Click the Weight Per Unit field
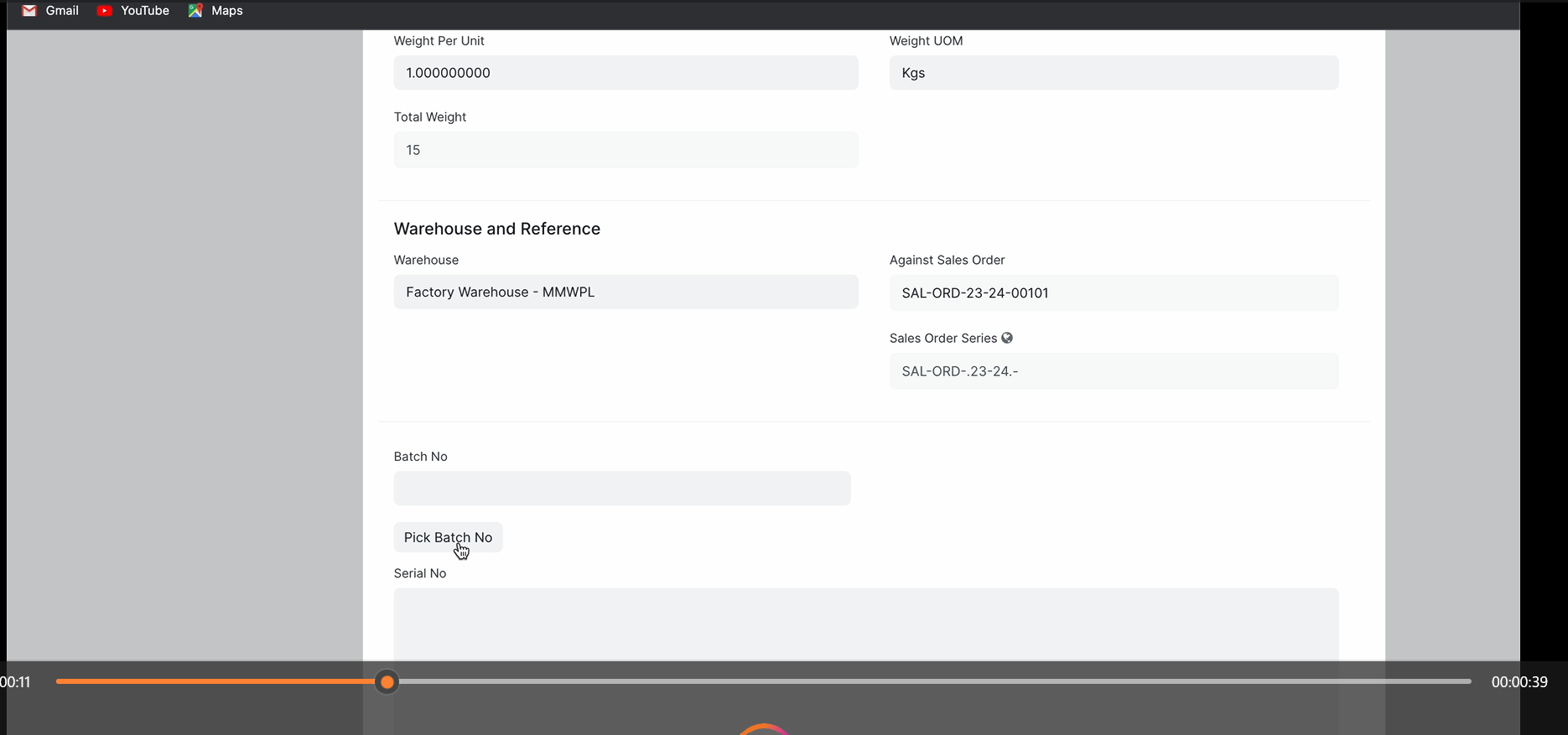The image size is (1568, 735). [626, 73]
